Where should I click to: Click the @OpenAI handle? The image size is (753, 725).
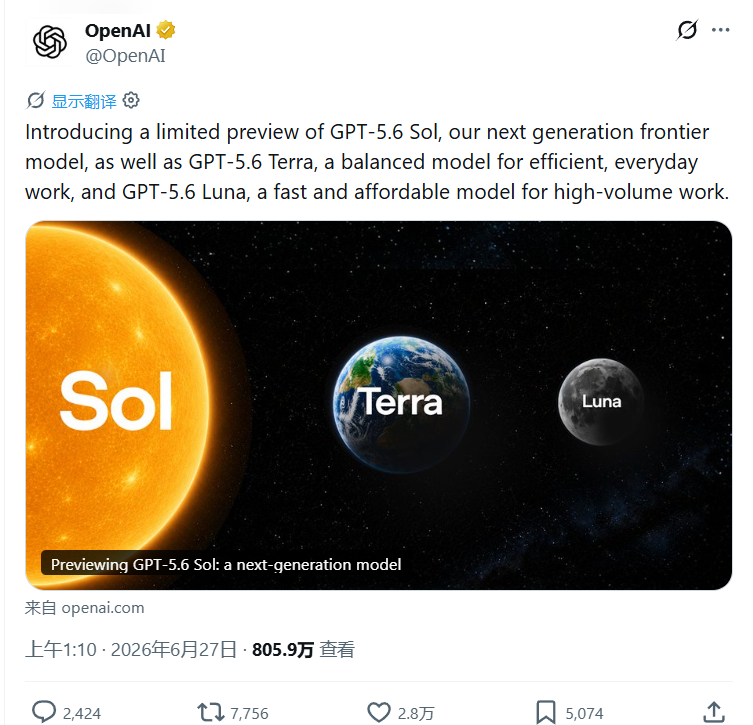(125, 56)
